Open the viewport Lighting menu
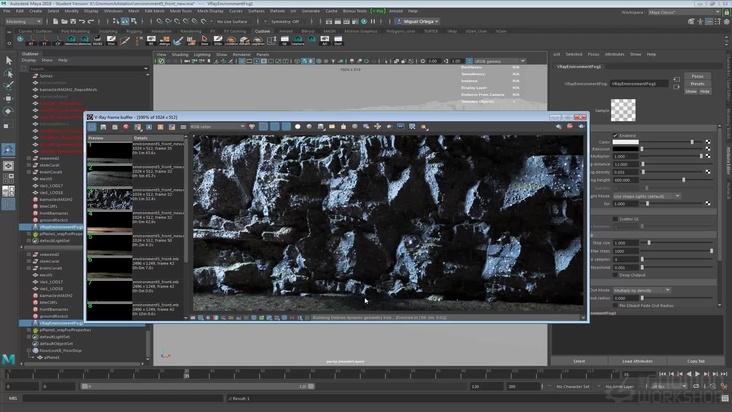Image resolution: width=732 pixels, height=412 pixels. (x=202, y=55)
